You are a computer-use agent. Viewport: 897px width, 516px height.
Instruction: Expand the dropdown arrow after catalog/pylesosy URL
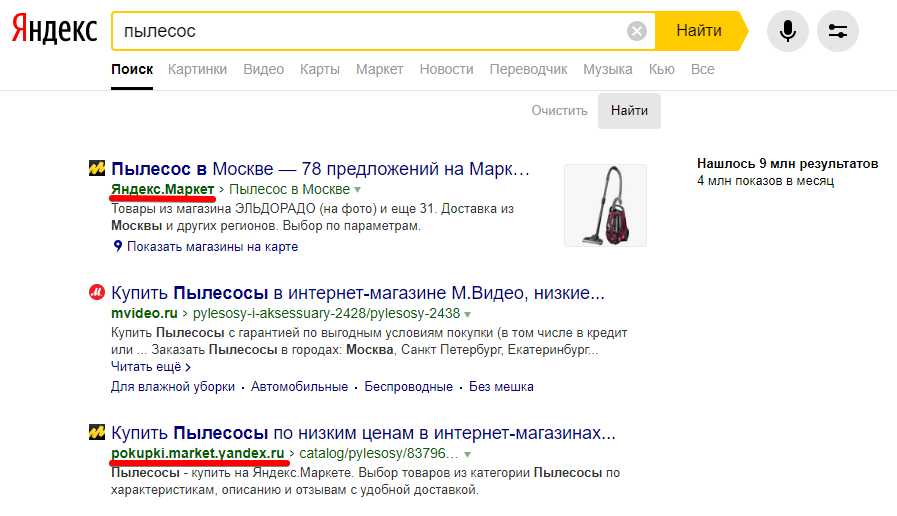click(467, 454)
